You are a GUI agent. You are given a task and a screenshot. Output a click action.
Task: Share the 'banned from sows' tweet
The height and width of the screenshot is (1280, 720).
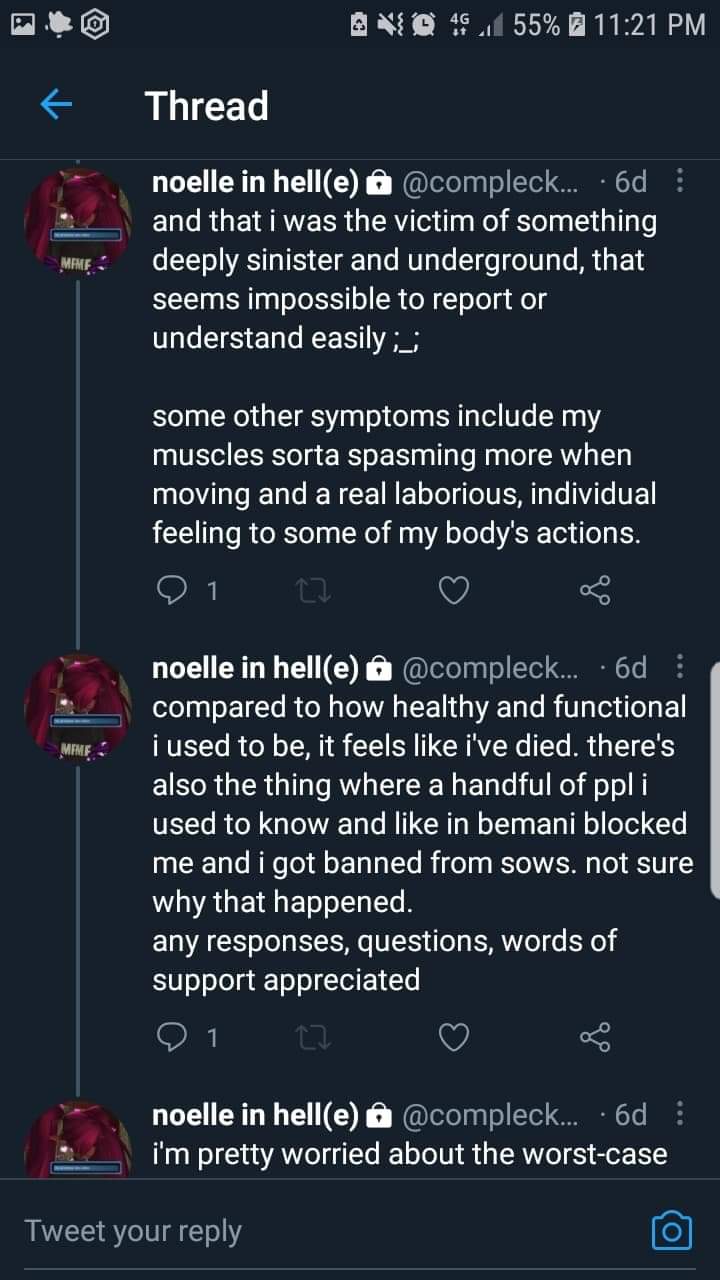tap(595, 1037)
